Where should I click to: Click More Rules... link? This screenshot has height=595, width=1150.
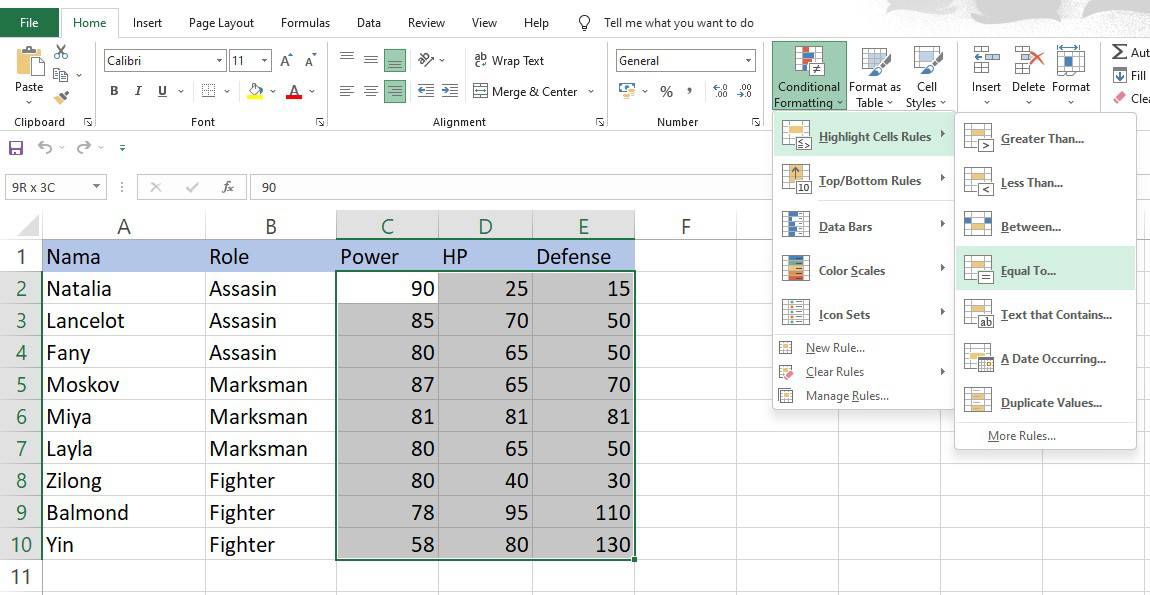pos(1022,436)
